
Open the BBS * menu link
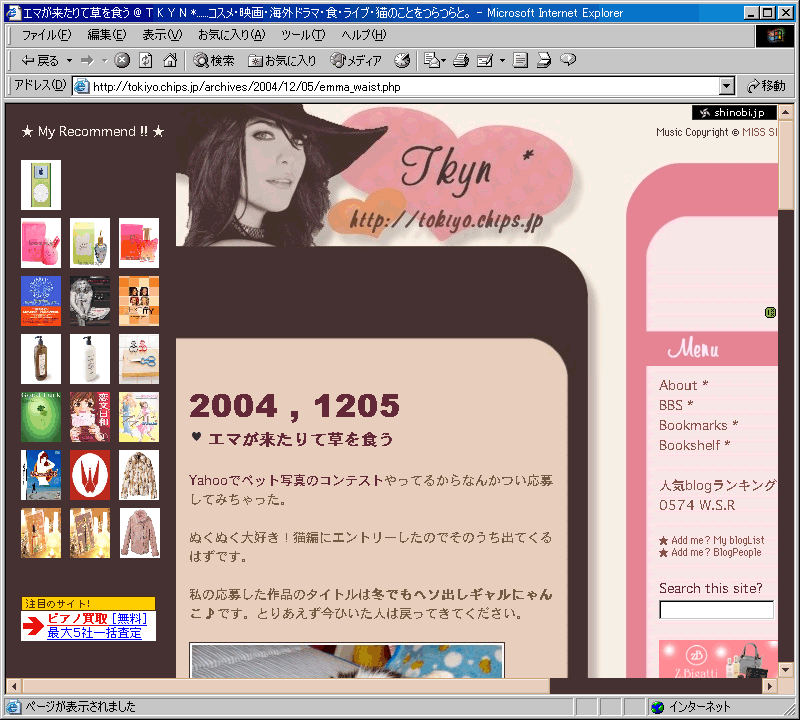coord(676,405)
